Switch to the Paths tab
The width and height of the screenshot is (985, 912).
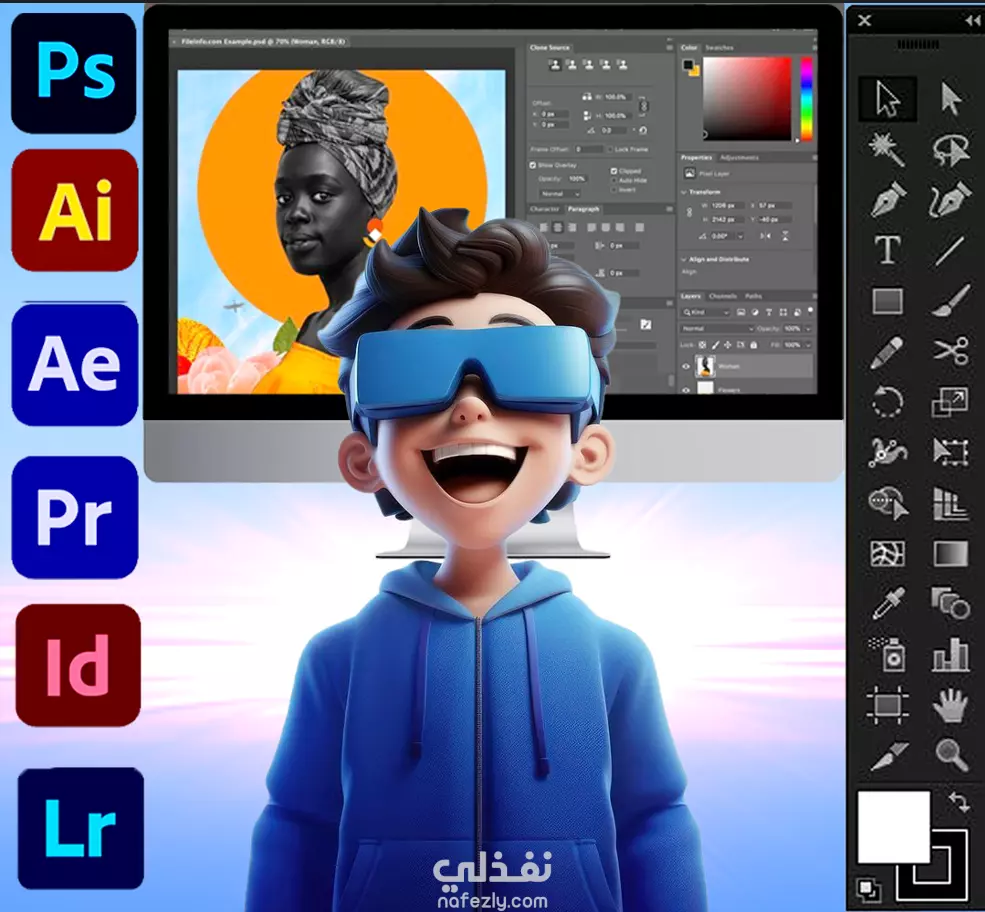pos(753,296)
